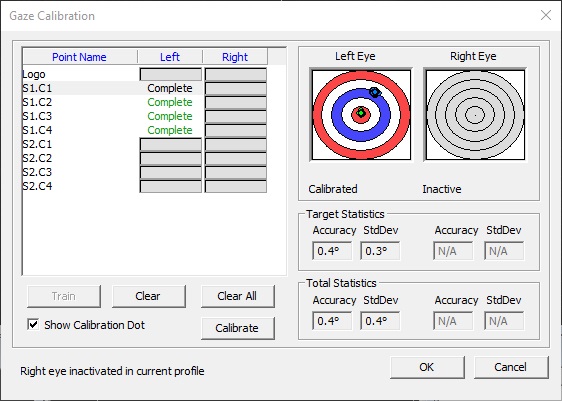The height and width of the screenshot is (401, 562).
Task: Click the Inactive status label
Action: click(x=442, y=189)
